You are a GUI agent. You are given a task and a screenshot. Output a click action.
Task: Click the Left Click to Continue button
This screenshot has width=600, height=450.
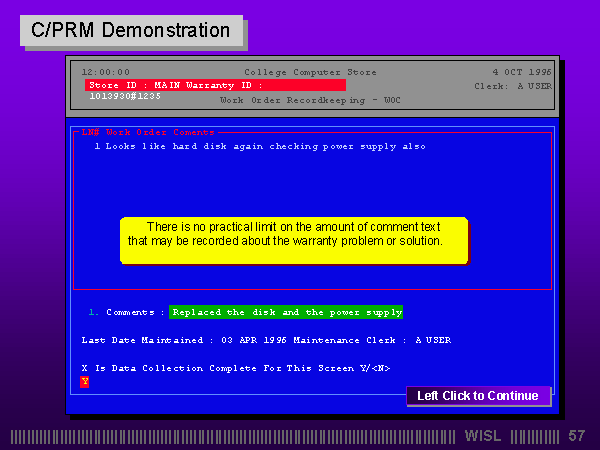[478, 396]
